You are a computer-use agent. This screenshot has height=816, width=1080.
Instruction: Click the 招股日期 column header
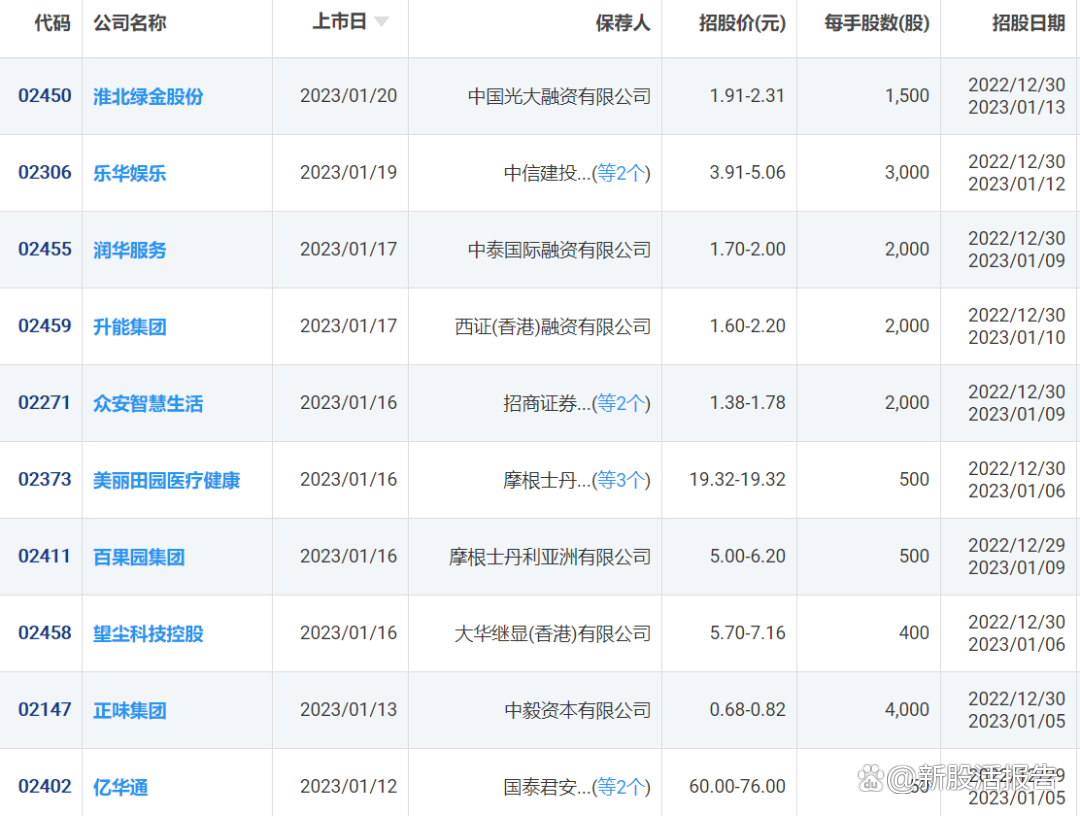[x=1029, y=23]
